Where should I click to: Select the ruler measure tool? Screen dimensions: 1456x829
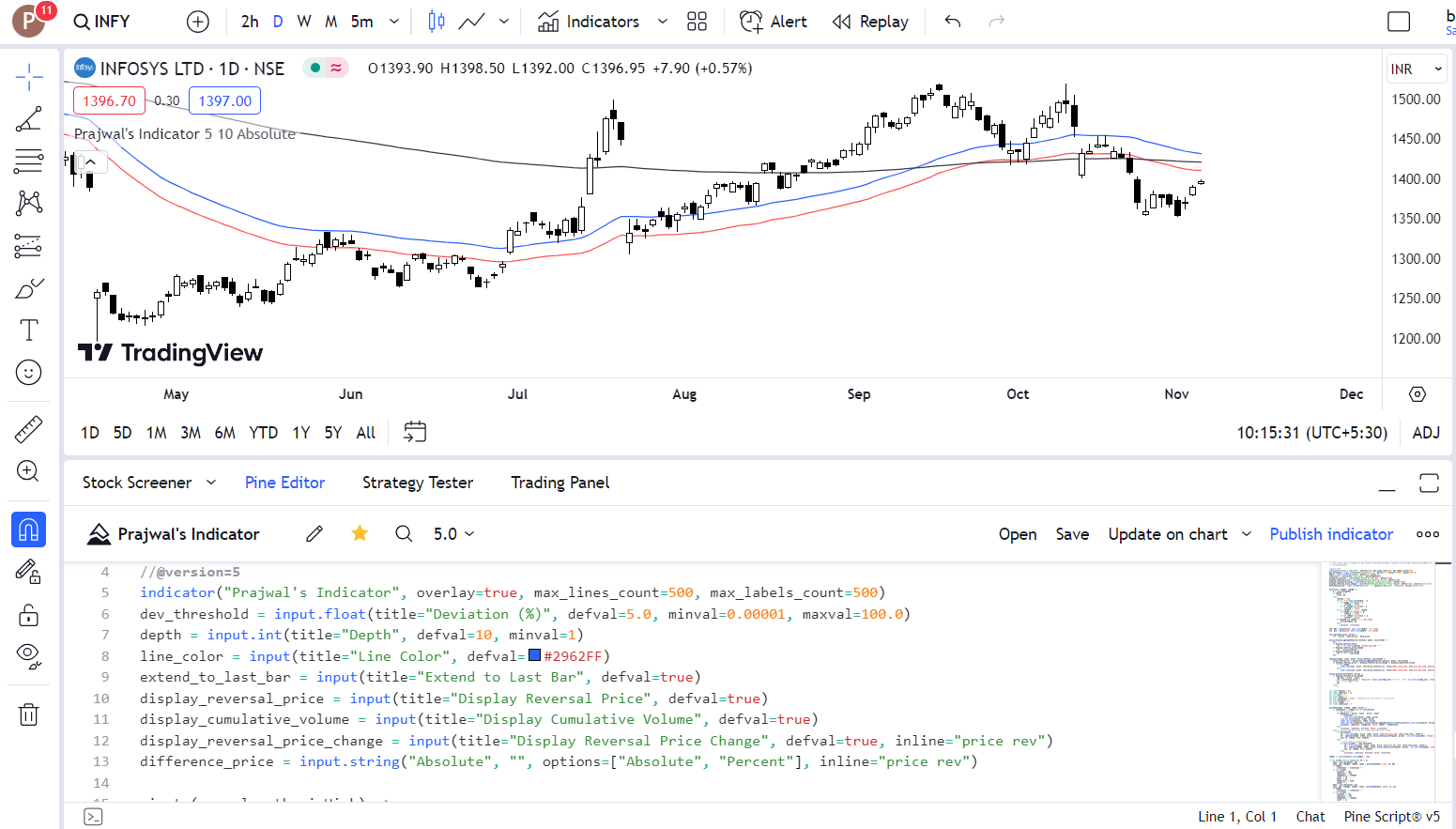tap(29, 429)
